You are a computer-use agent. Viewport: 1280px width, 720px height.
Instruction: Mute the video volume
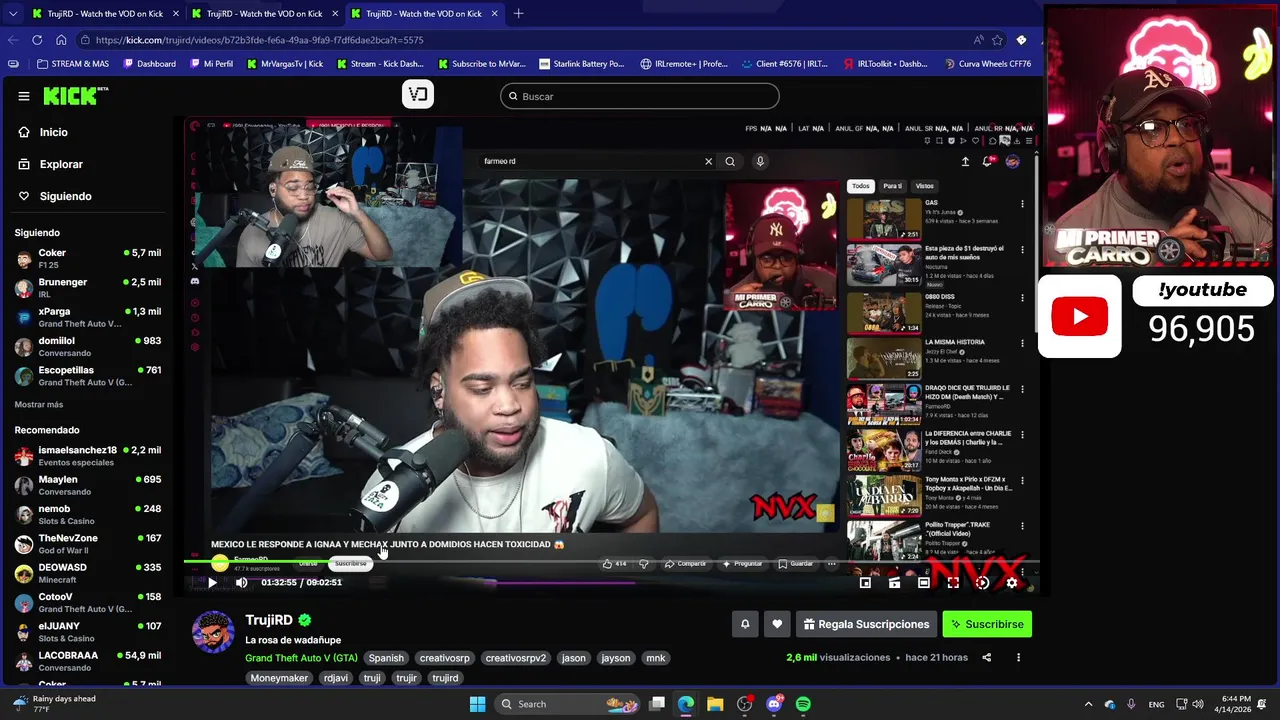[x=241, y=582]
